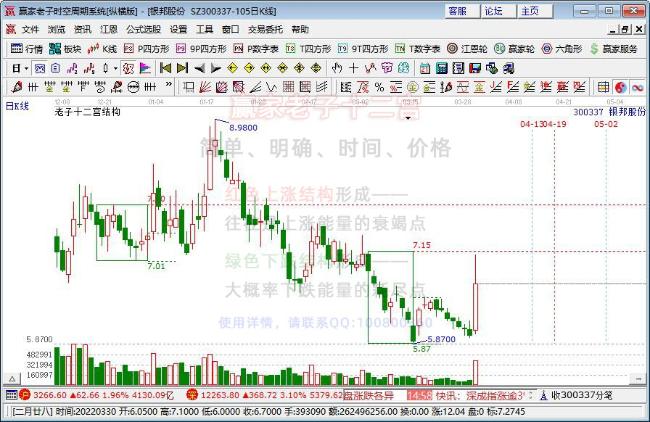The height and width of the screenshot is (422, 650).
Task: Click the infinity loop icon
Action: 638,87
